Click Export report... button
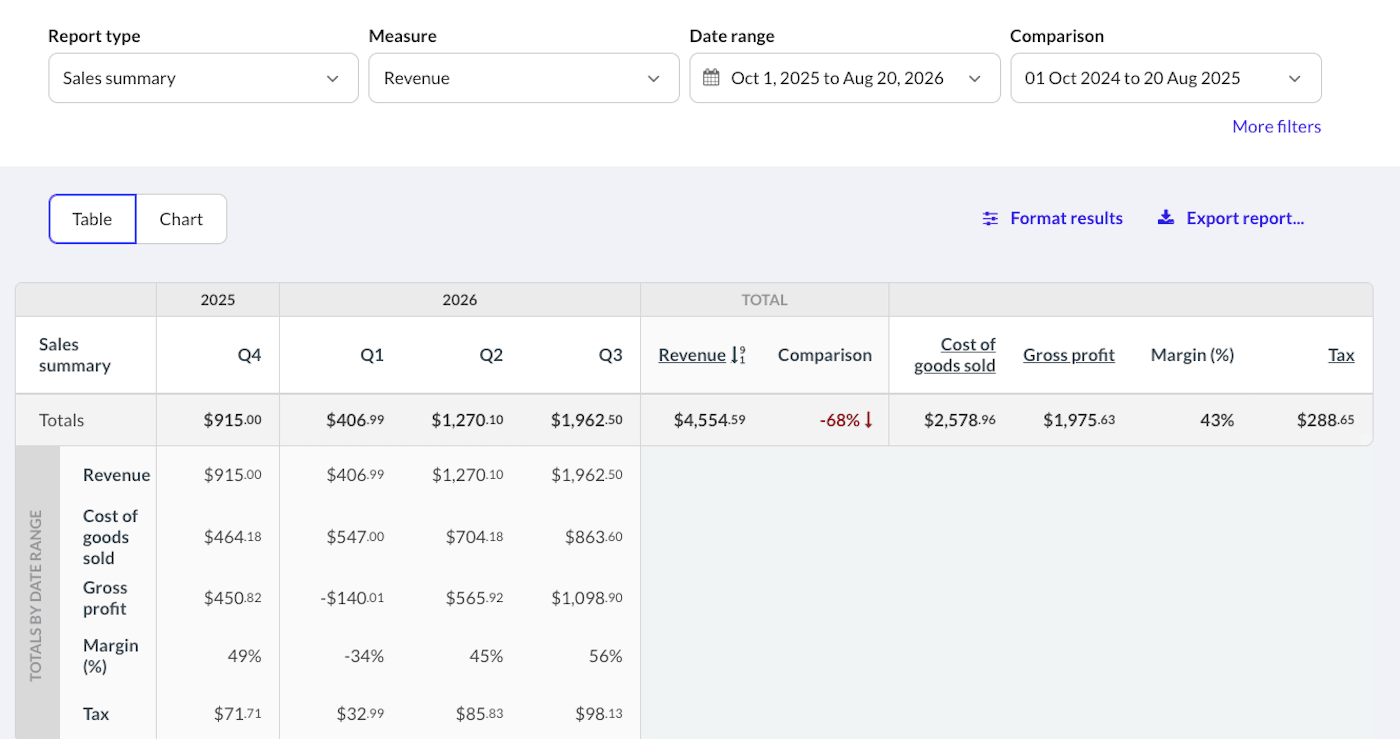Image resolution: width=1400 pixels, height=739 pixels. pos(1231,218)
